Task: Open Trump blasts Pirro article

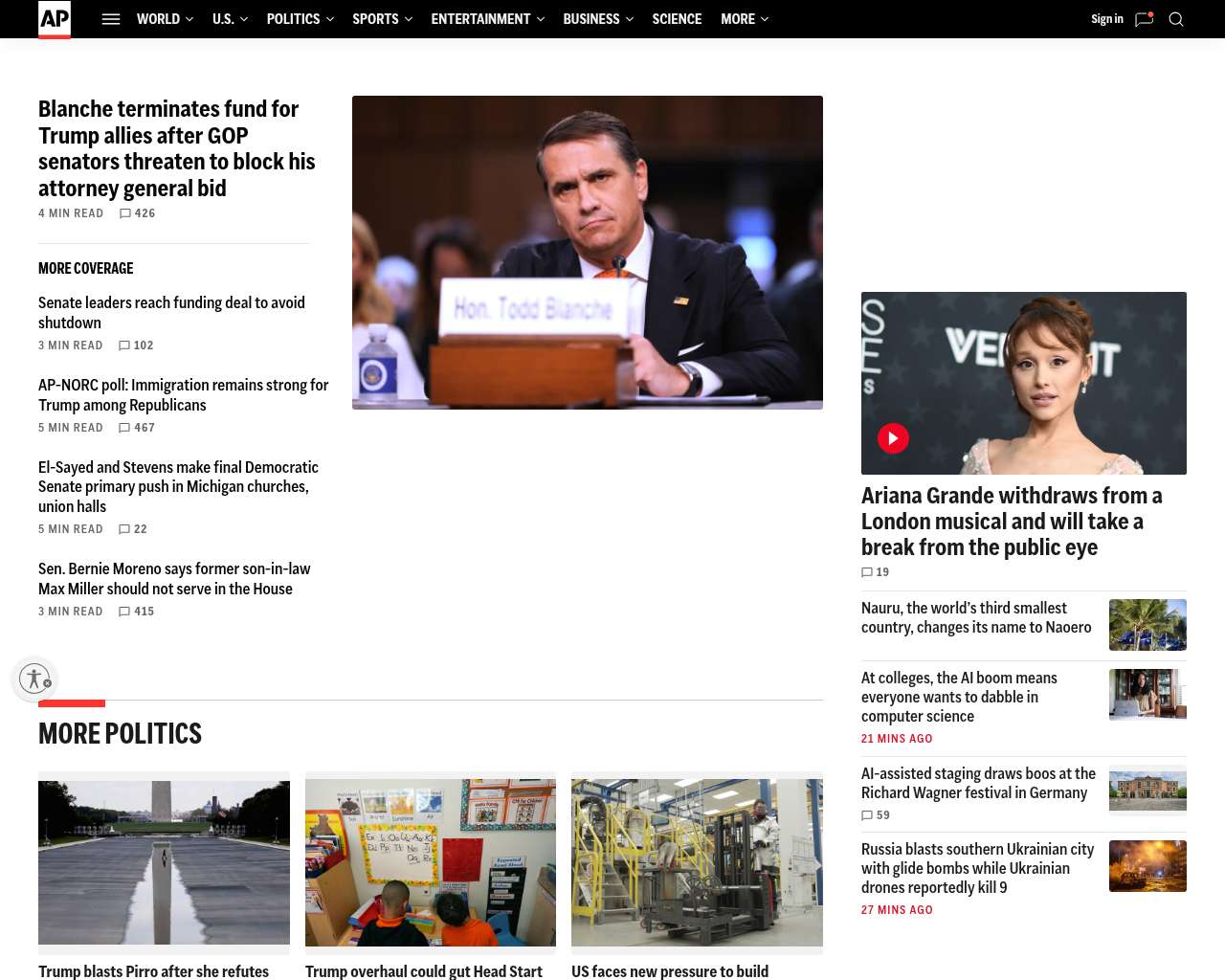Action: coord(154,971)
